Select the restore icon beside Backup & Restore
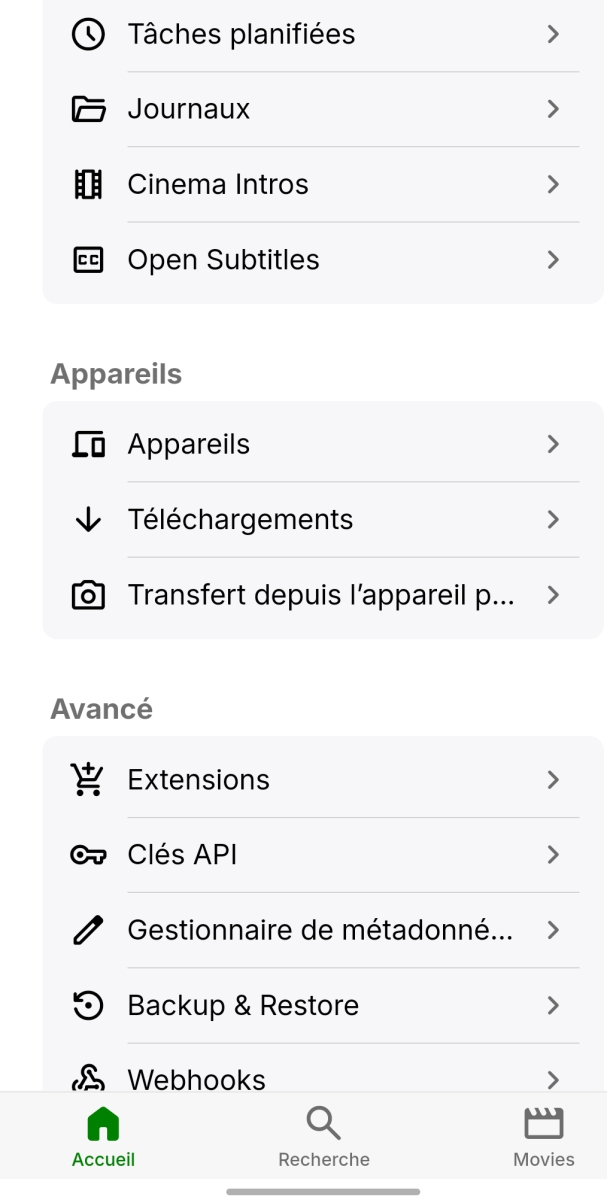The height and width of the screenshot is (1200, 607). tap(89, 1005)
